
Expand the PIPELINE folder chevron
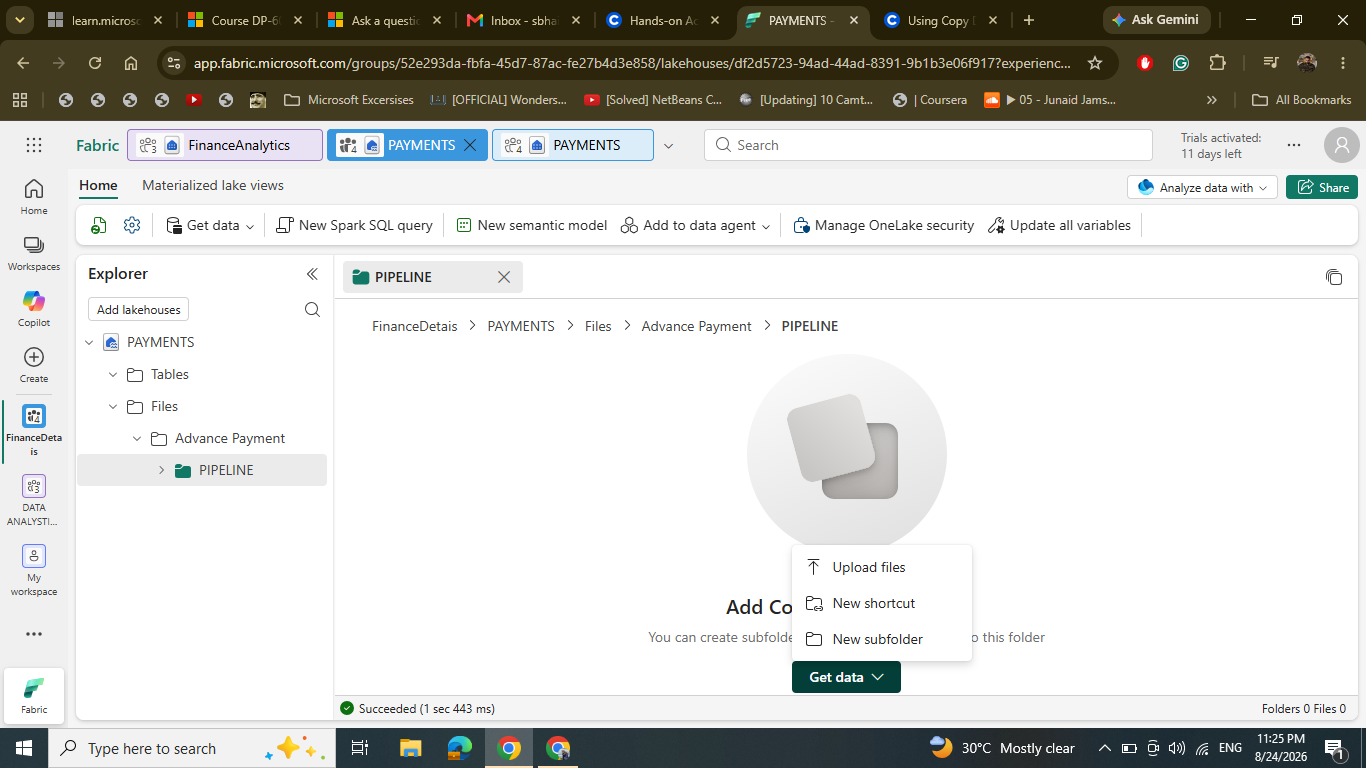(x=161, y=470)
